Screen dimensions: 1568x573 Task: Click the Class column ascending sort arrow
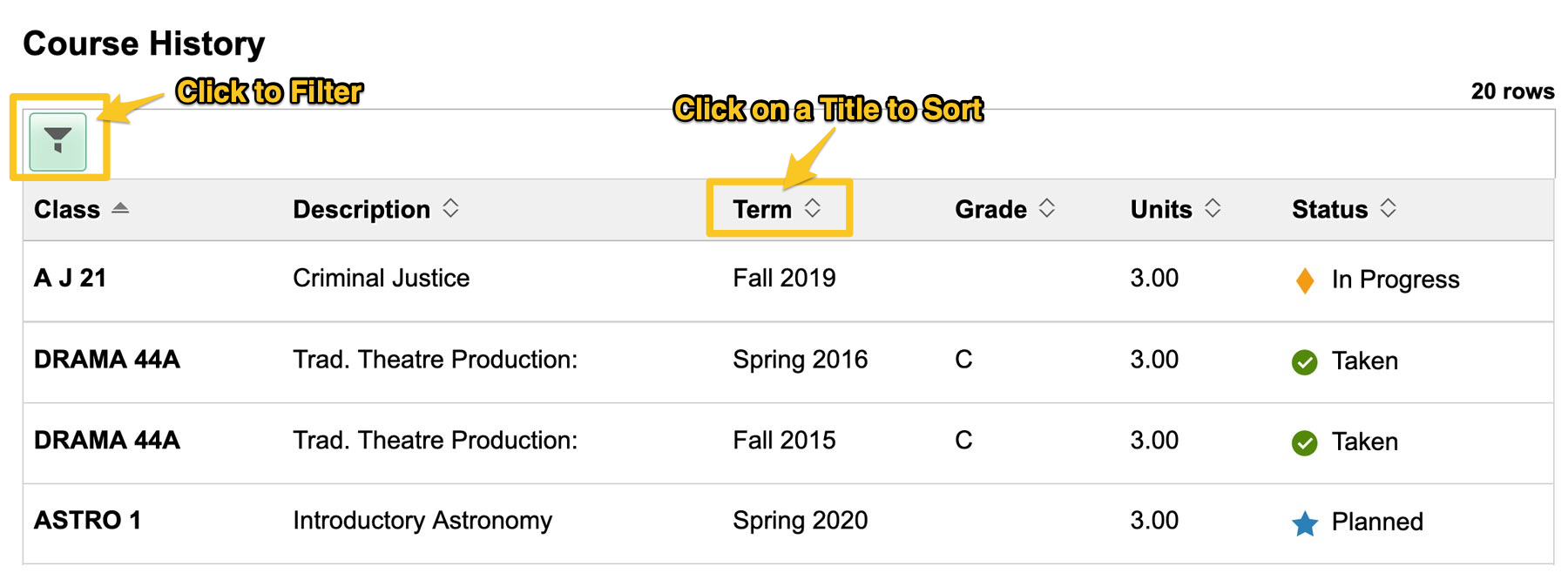pos(120,208)
